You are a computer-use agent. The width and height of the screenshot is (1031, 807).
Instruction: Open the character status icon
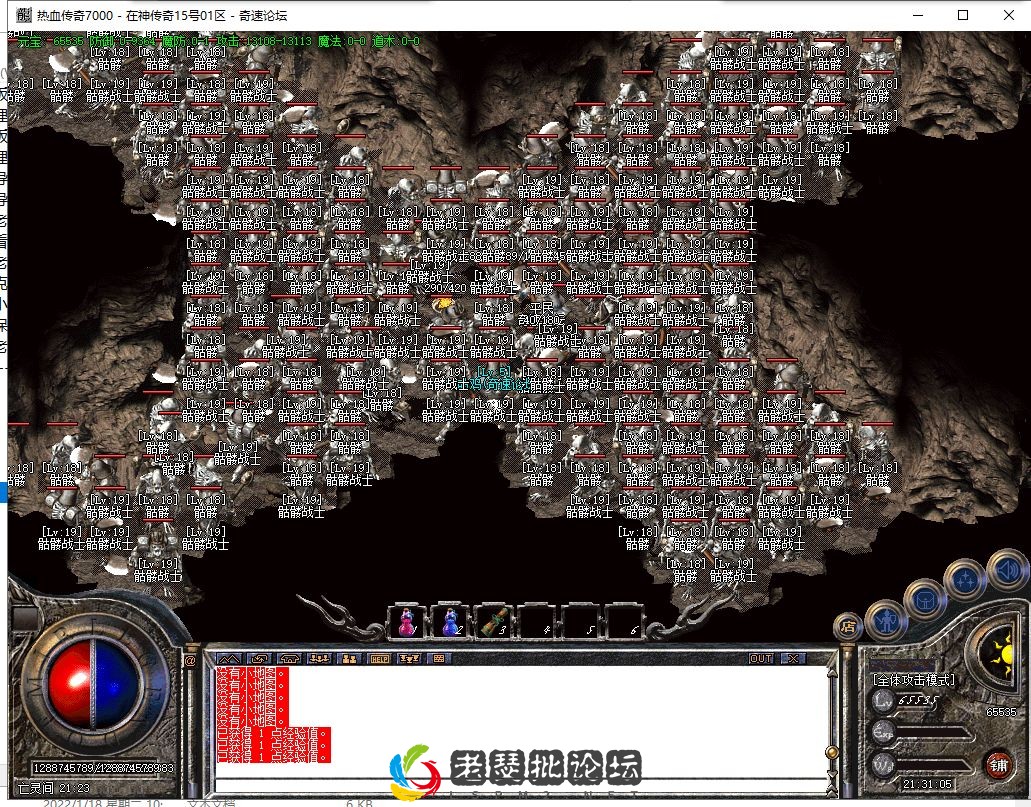[885, 620]
